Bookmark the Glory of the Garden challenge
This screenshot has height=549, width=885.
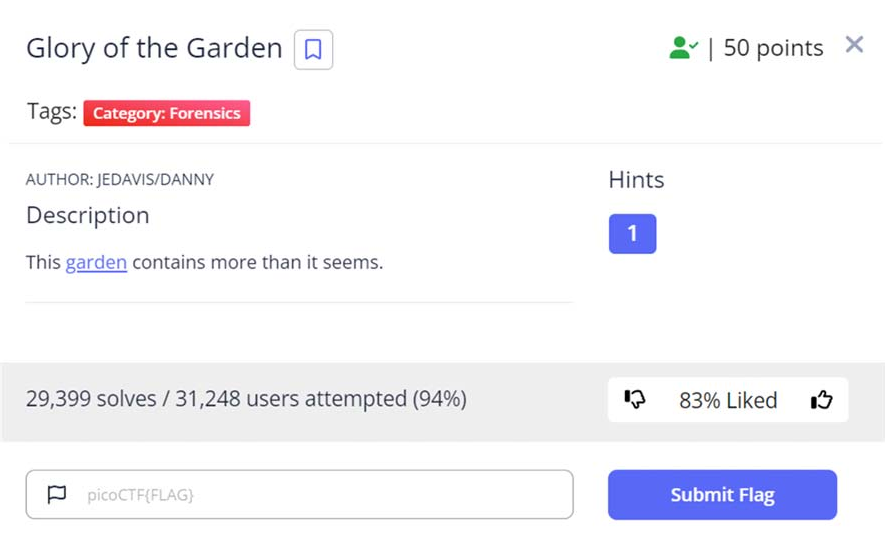click(x=313, y=49)
